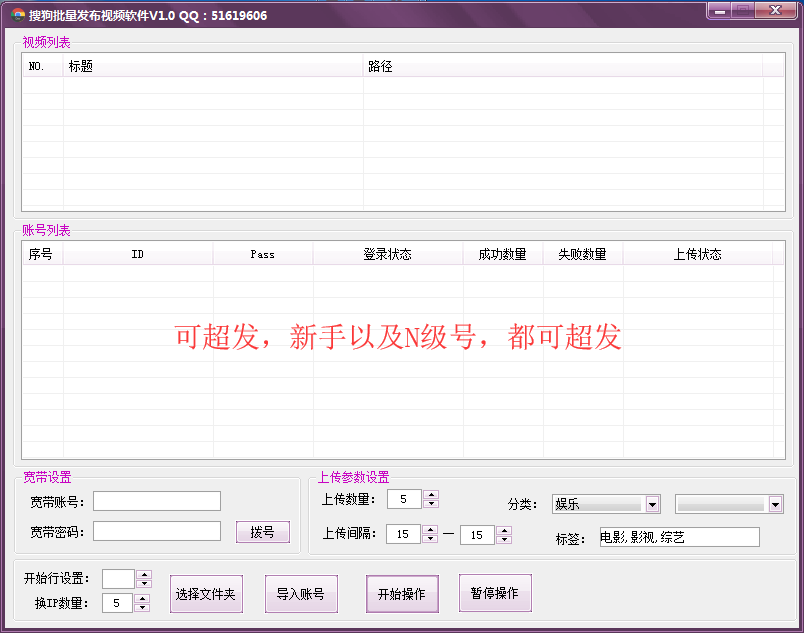The width and height of the screenshot is (804, 633).
Task: Click the 登录状态 column header
Action: click(388, 254)
